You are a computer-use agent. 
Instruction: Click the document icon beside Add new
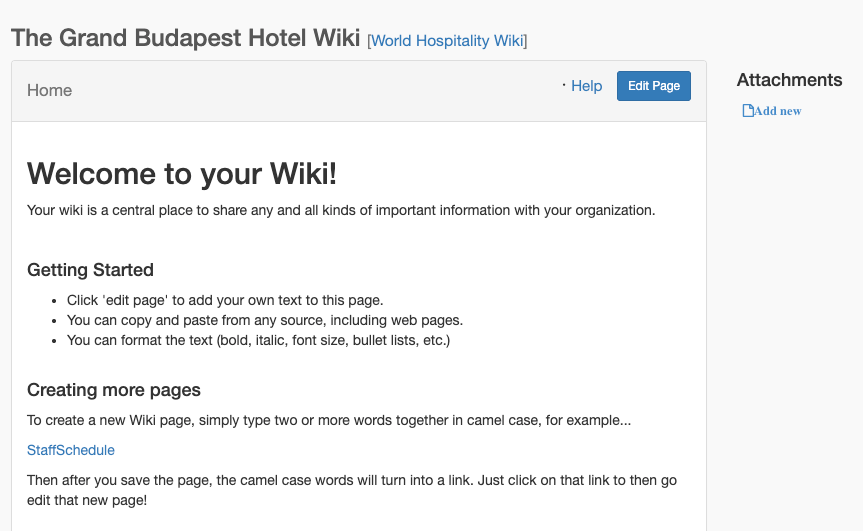(x=747, y=111)
